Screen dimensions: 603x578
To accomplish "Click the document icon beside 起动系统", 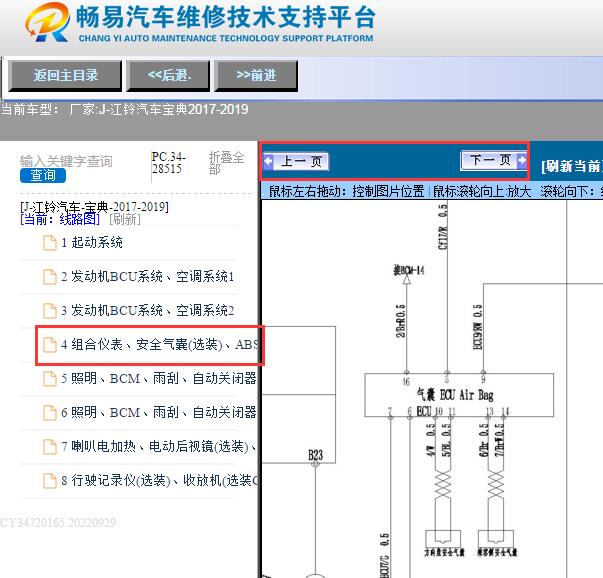I will click(50, 243).
